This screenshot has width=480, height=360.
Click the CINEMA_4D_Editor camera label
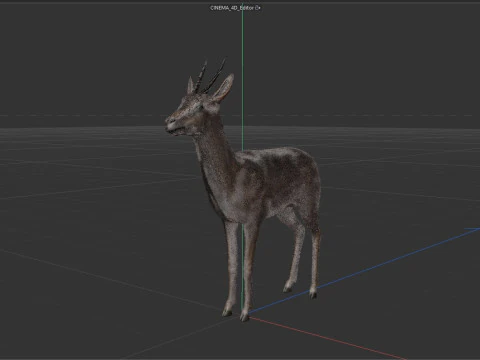point(233,8)
